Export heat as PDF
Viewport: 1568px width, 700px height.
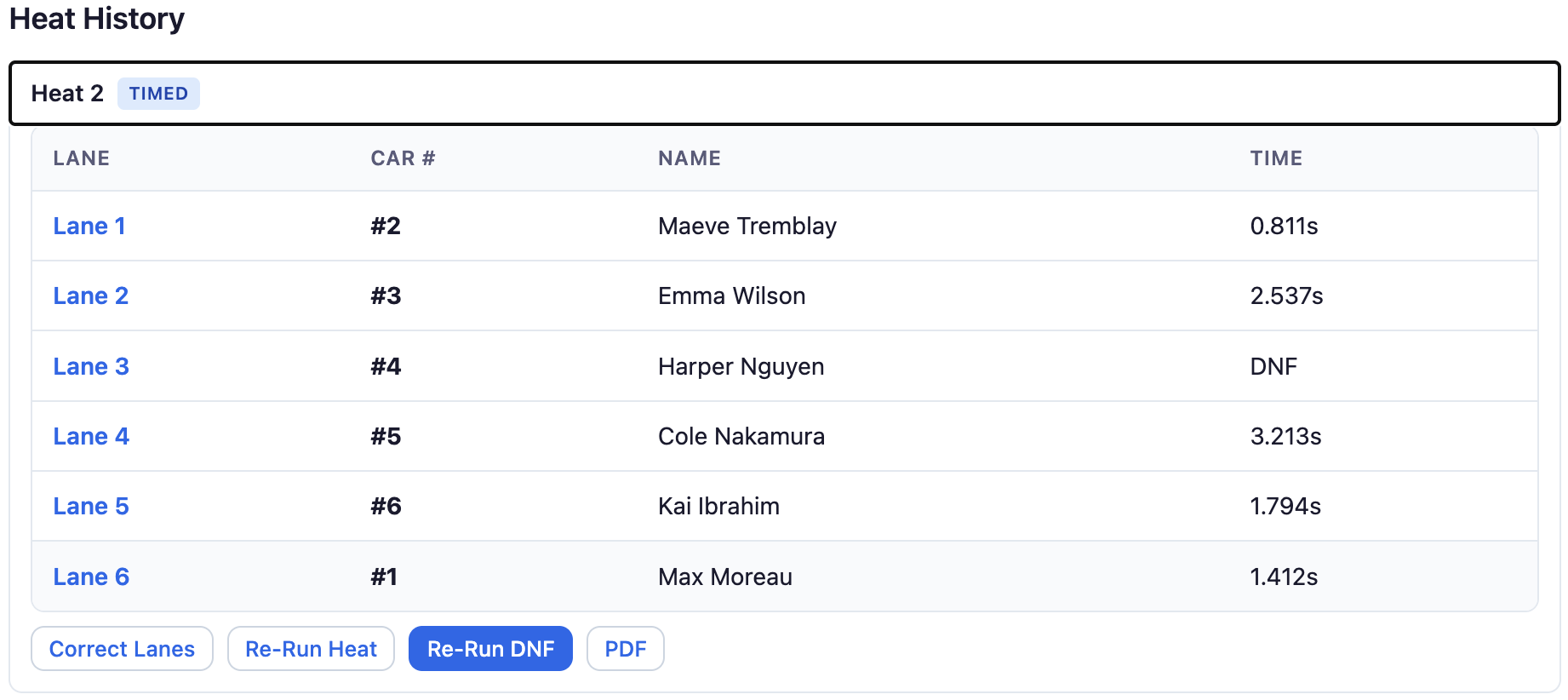click(x=625, y=649)
